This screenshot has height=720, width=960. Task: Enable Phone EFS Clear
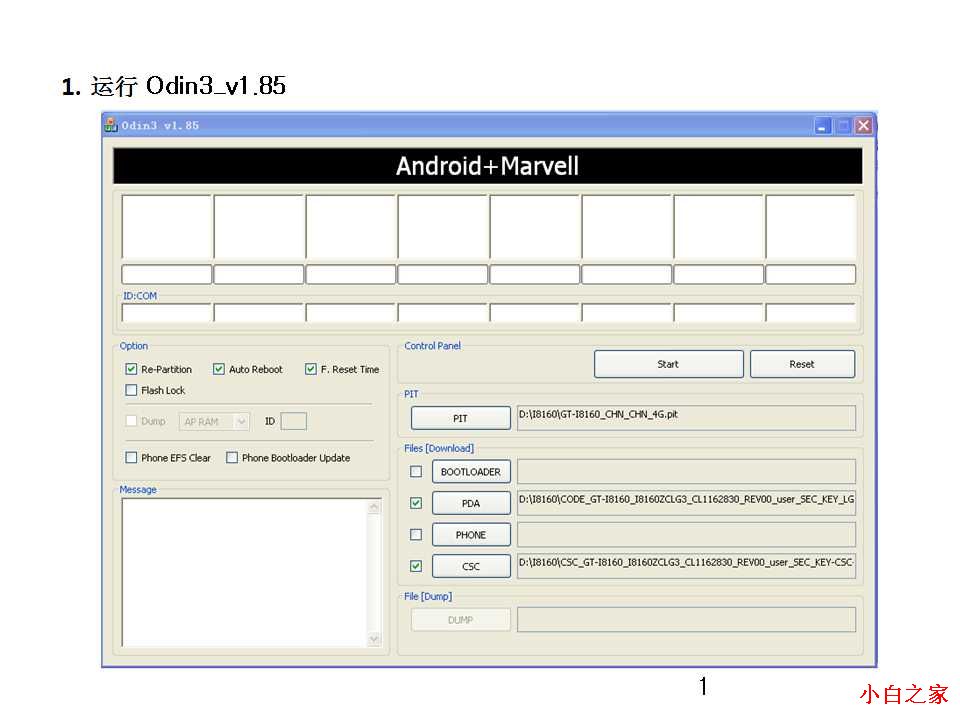coord(131,457)
